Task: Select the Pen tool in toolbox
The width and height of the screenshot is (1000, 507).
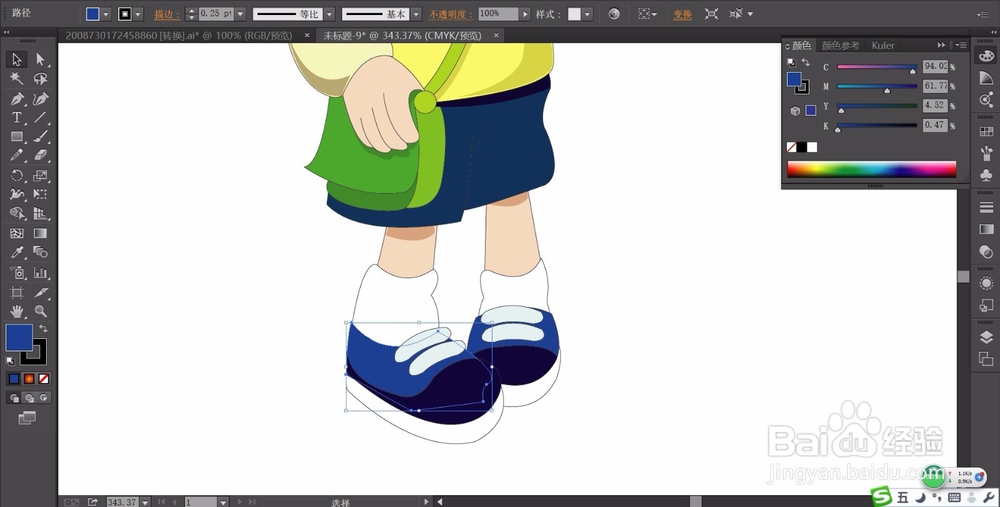Action: pos(17,99)
